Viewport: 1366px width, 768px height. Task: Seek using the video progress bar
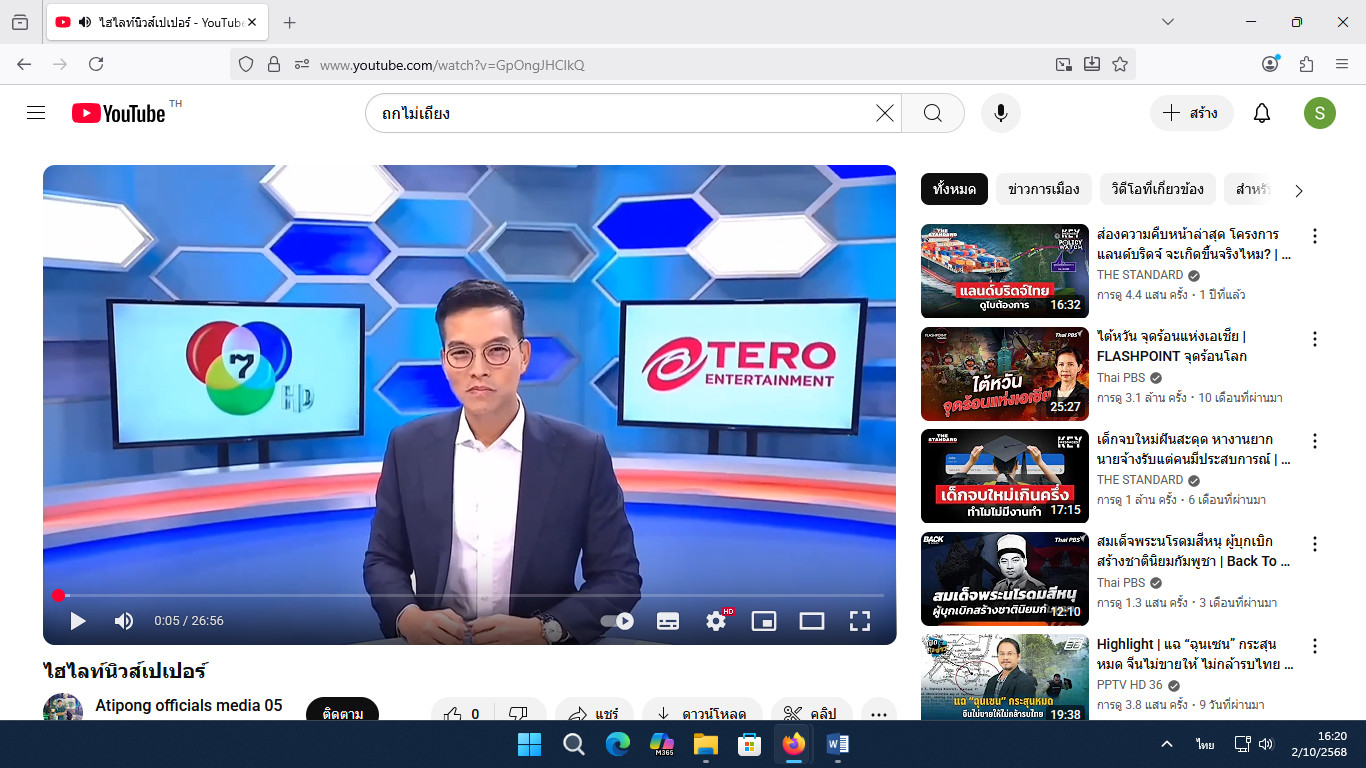click(x=470, y=595)
